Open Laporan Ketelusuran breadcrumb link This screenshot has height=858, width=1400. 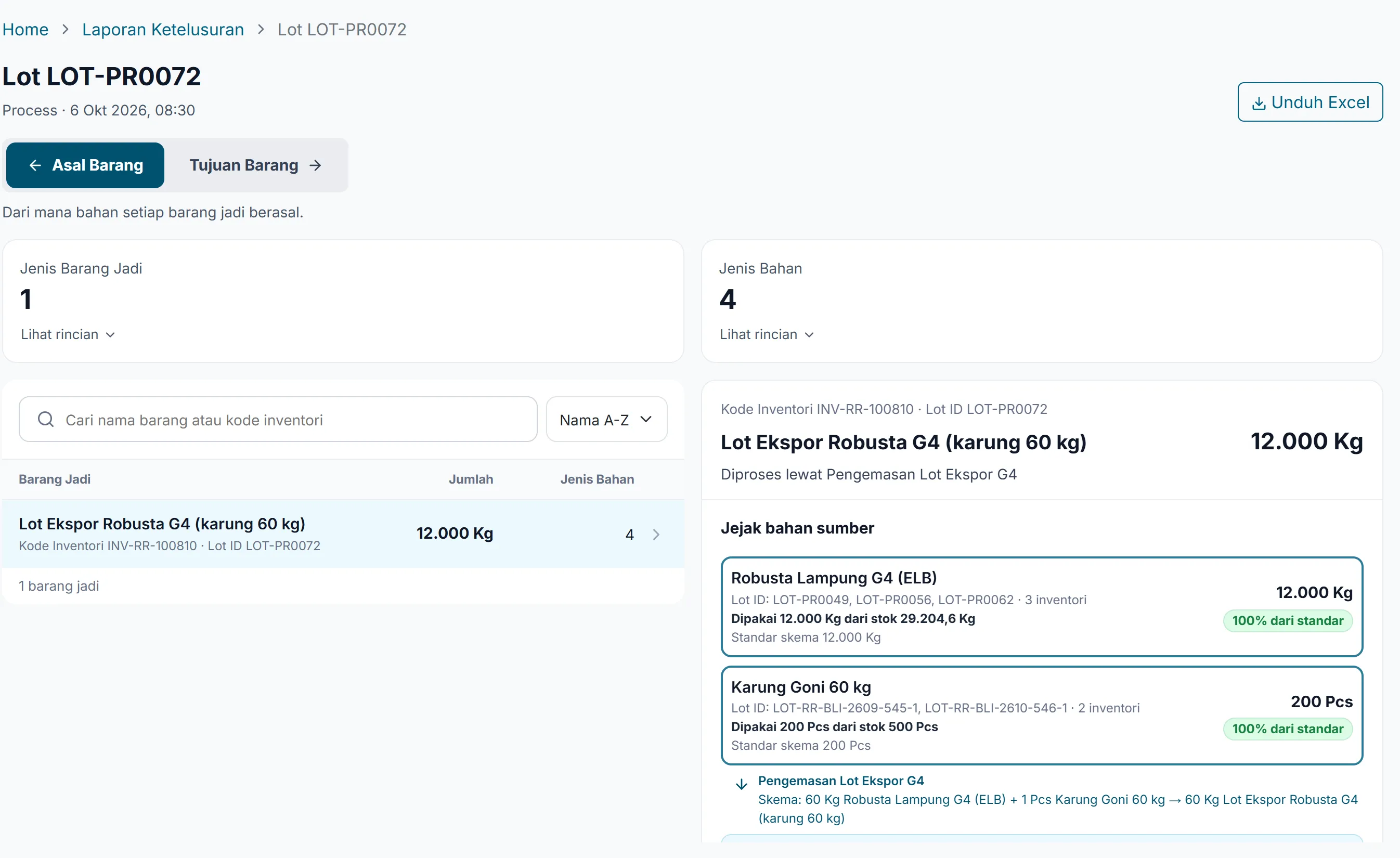tap(163, 29)
